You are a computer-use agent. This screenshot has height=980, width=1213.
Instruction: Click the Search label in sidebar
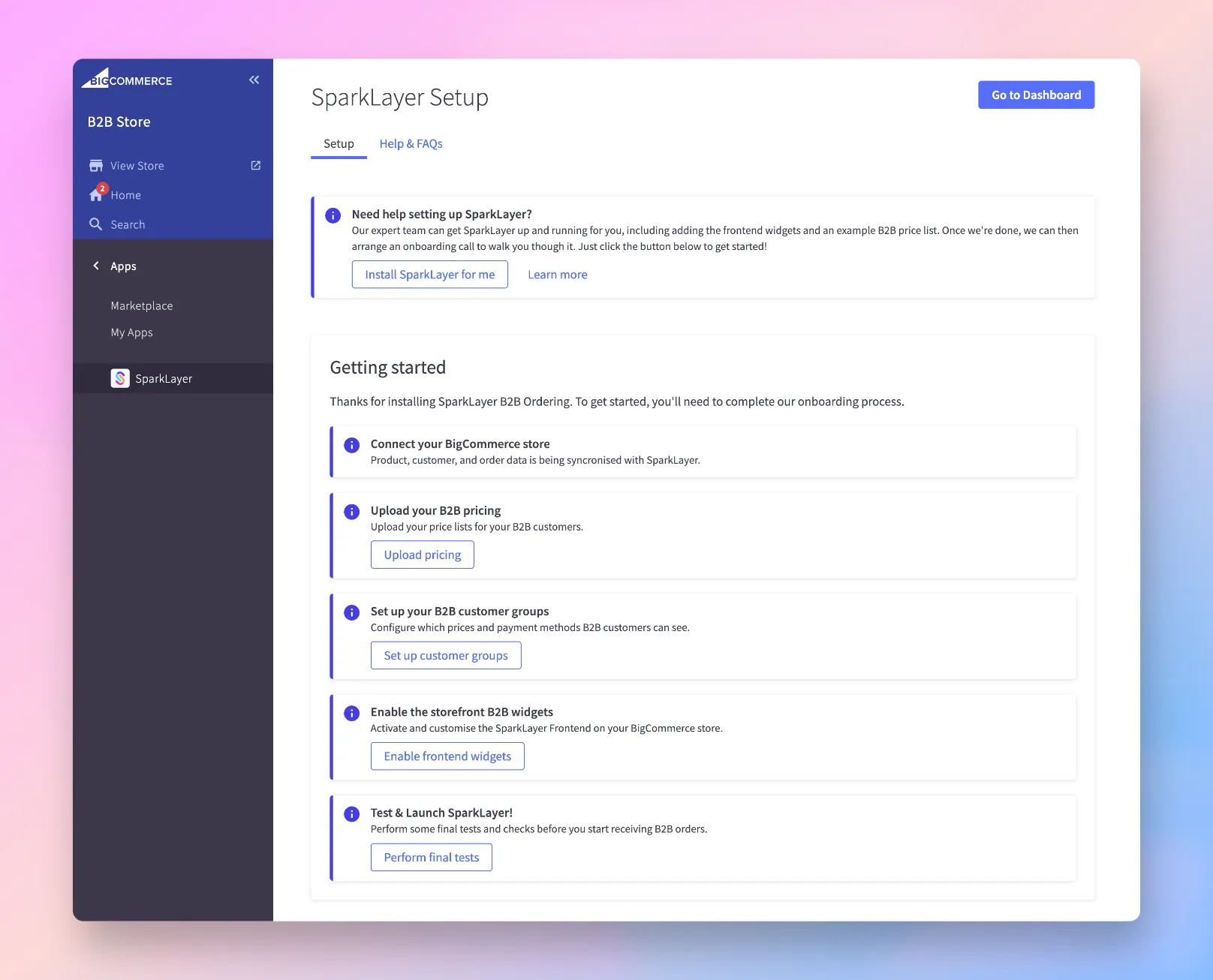tap(128, 224)
